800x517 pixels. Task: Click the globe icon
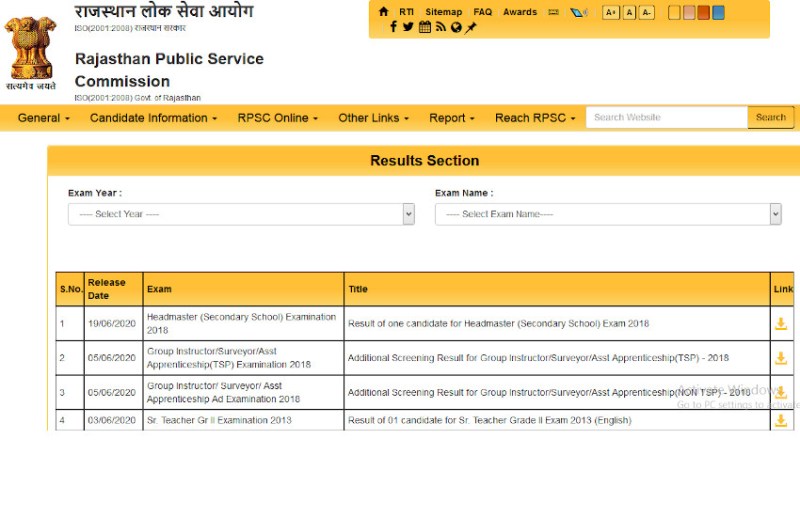pyautogui.click(x=456, y=27)
